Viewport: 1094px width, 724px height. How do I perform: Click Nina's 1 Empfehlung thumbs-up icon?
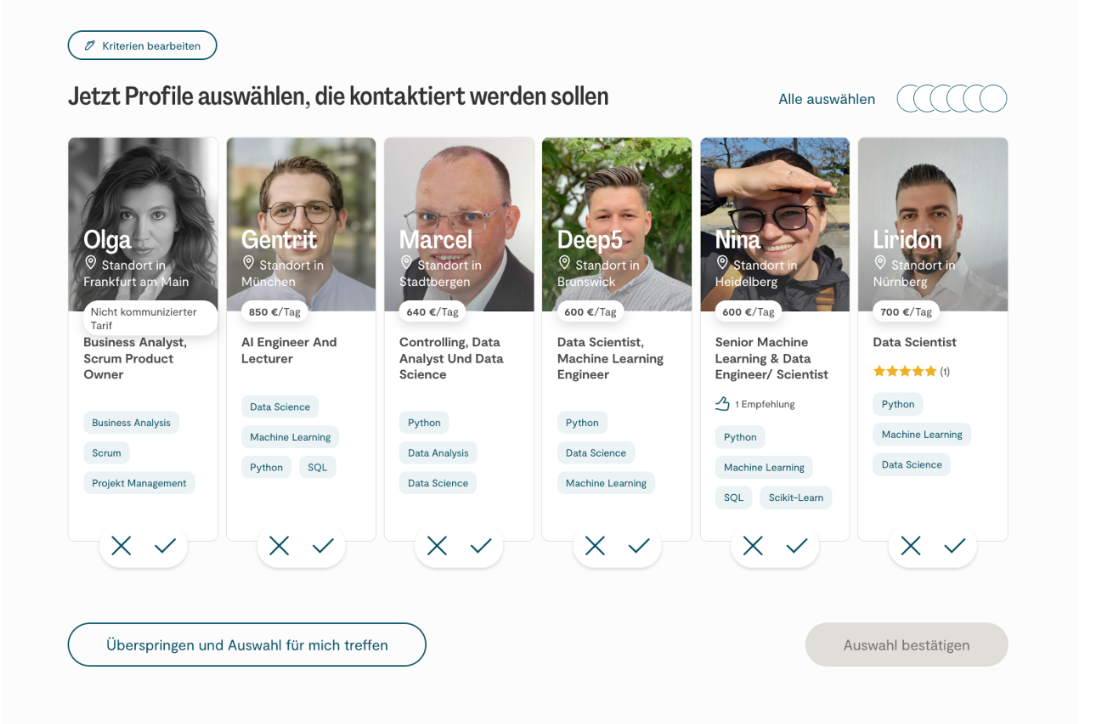coord(723,404)
